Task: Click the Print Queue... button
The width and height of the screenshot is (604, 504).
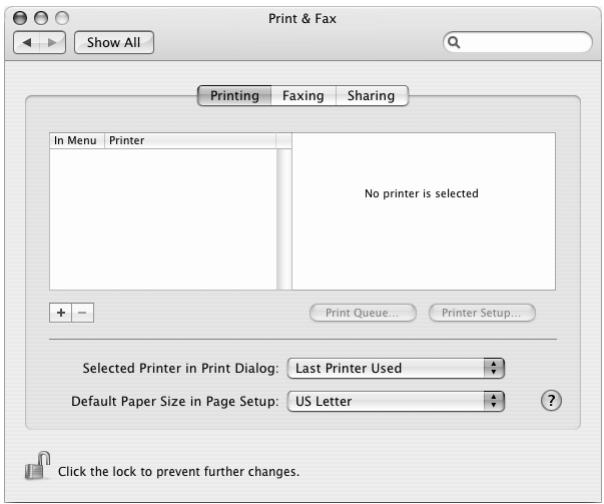Action: (363, 312)
